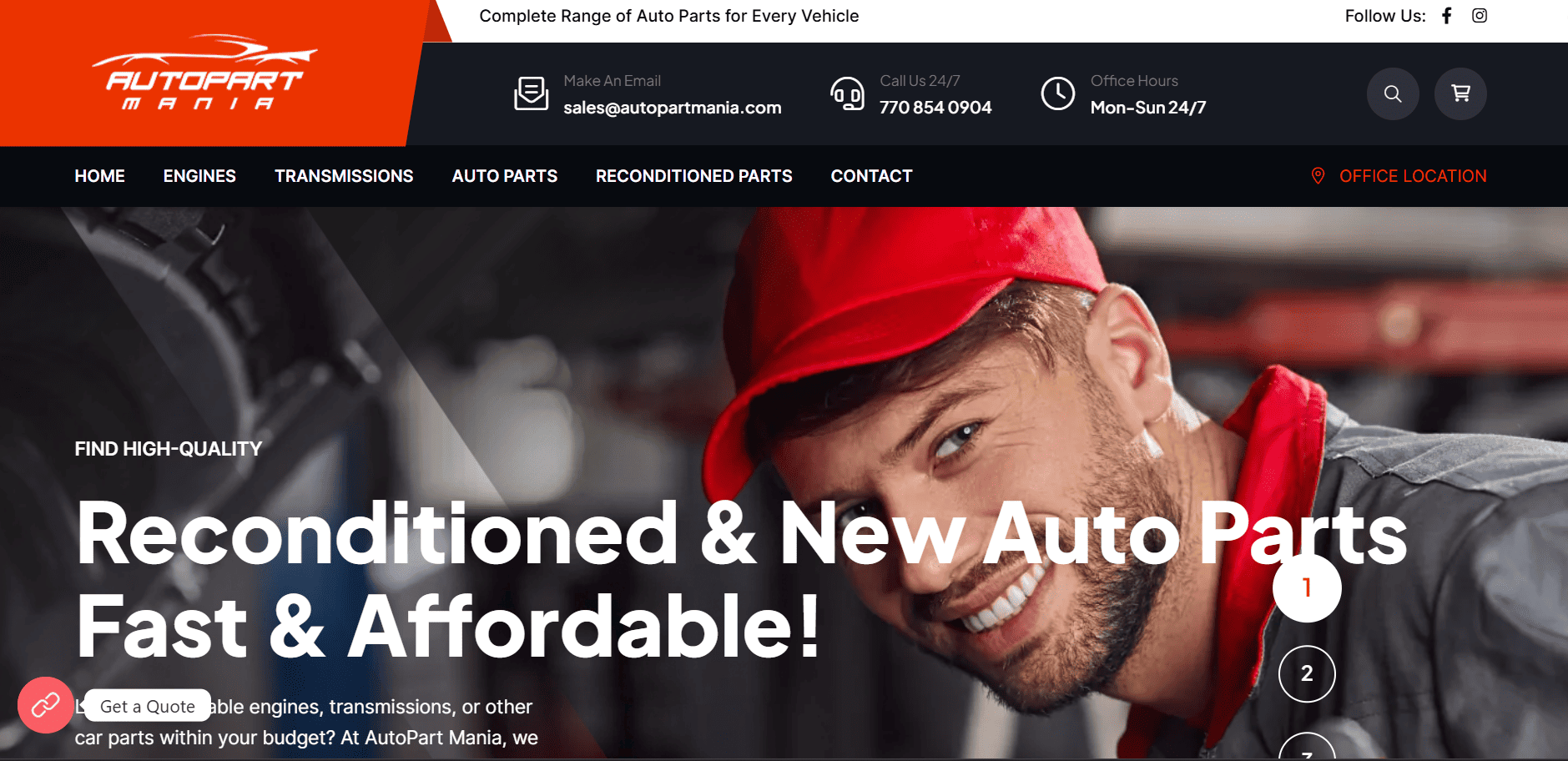This screenshot has width=1568, height=761.
Task: Click the search magnifier icon
Action: (x=1393, y=93)
